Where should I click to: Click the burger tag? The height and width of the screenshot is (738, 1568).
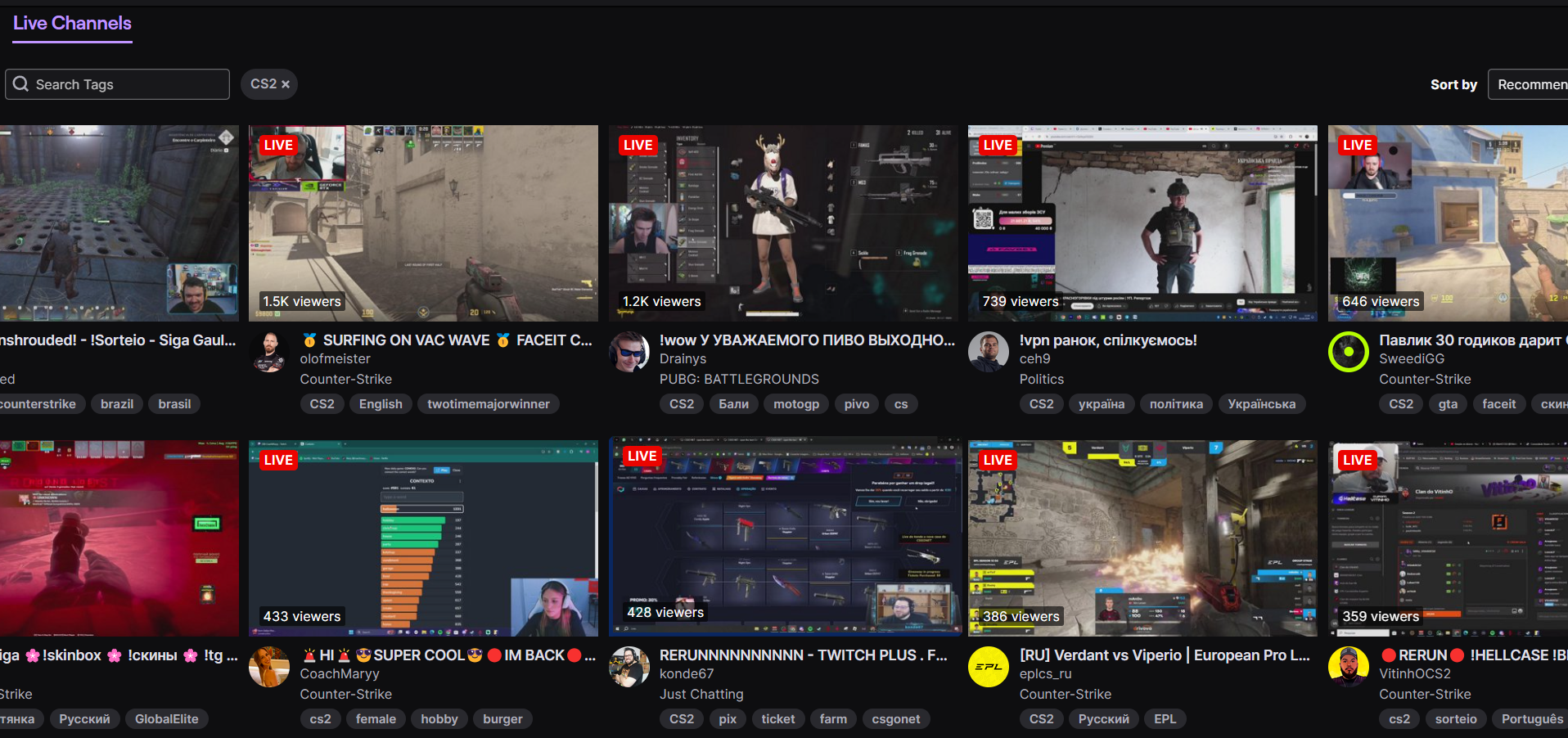502,719
